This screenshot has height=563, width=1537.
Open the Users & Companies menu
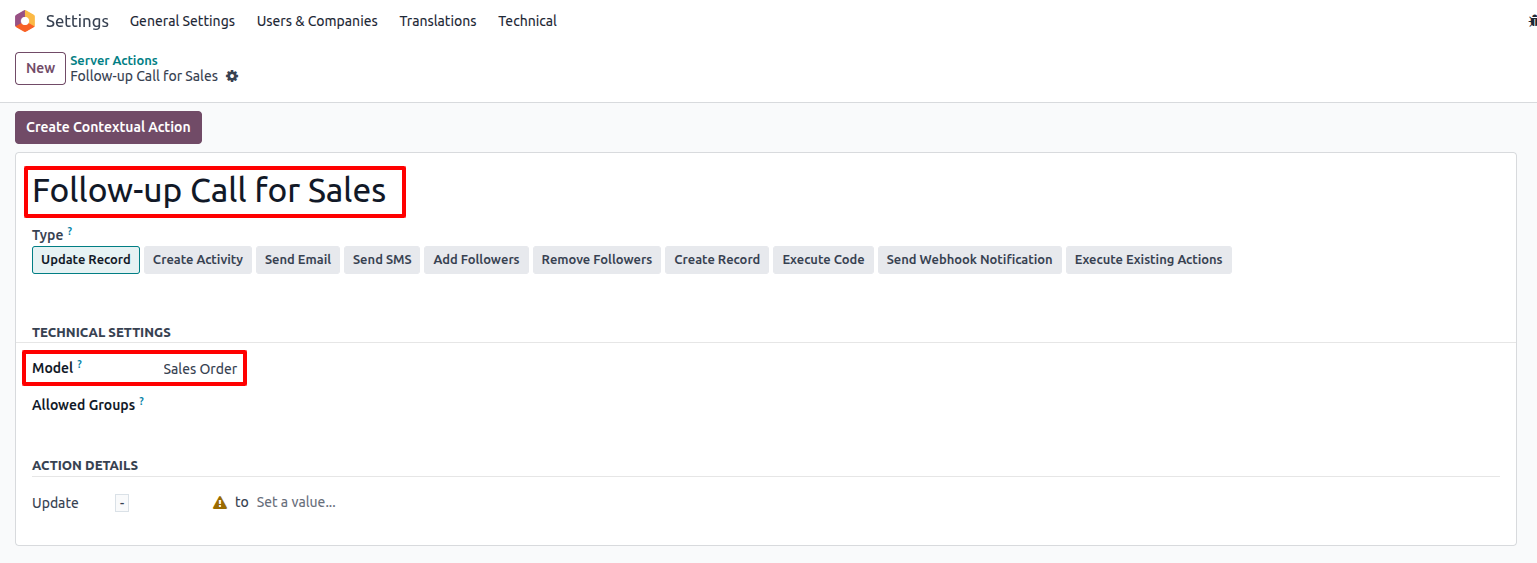point(317,21)
